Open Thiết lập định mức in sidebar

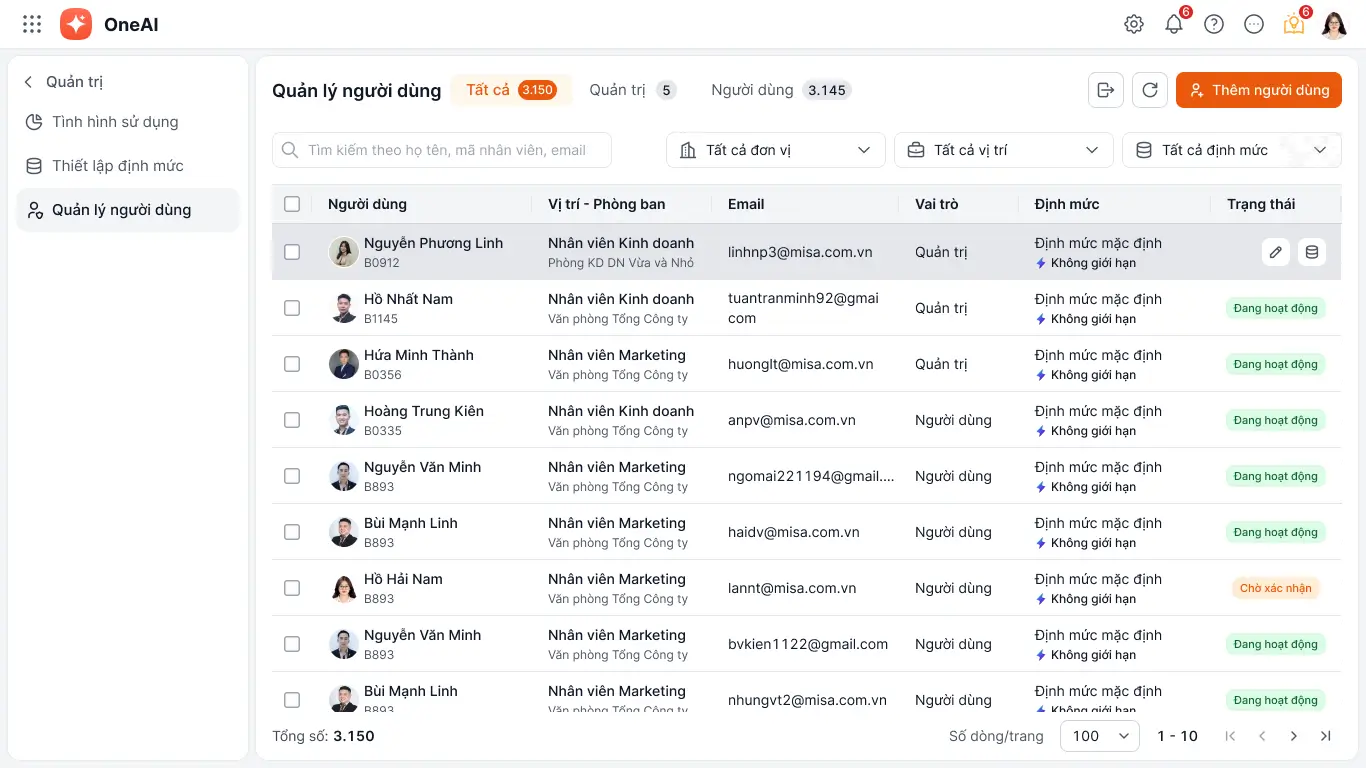click(x=118, y=166)
